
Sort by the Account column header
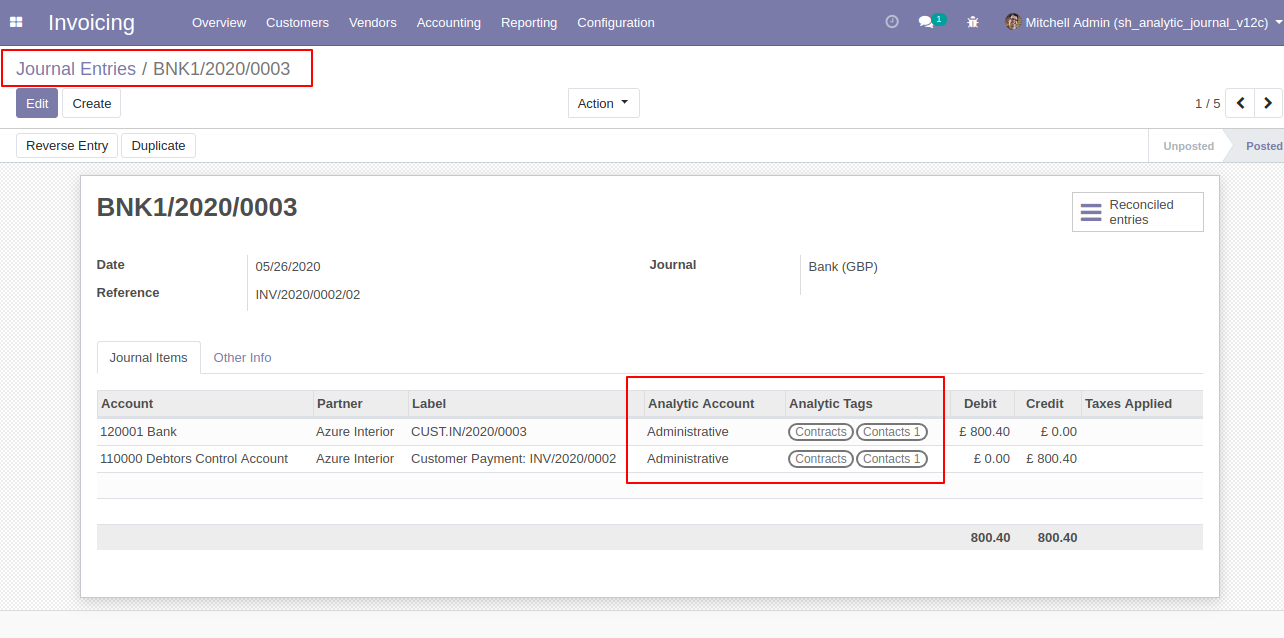pos(205,404)
